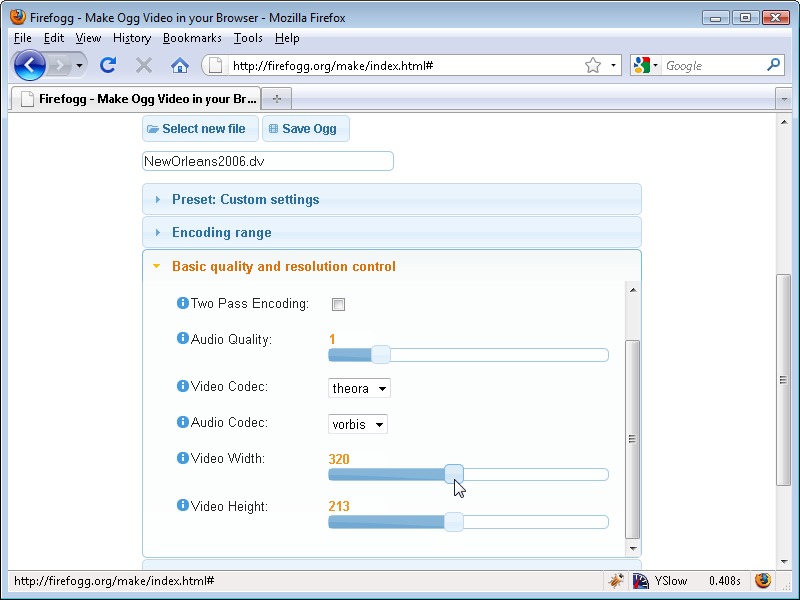800x600 pixels.
Task: Go to browser home page
Action: pyautogui.click(x=179, y=64)
